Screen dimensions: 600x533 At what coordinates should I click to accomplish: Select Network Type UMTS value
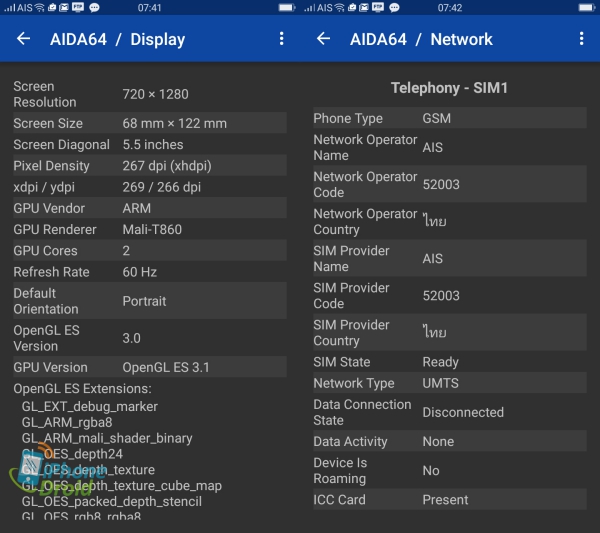click(440, 383)
